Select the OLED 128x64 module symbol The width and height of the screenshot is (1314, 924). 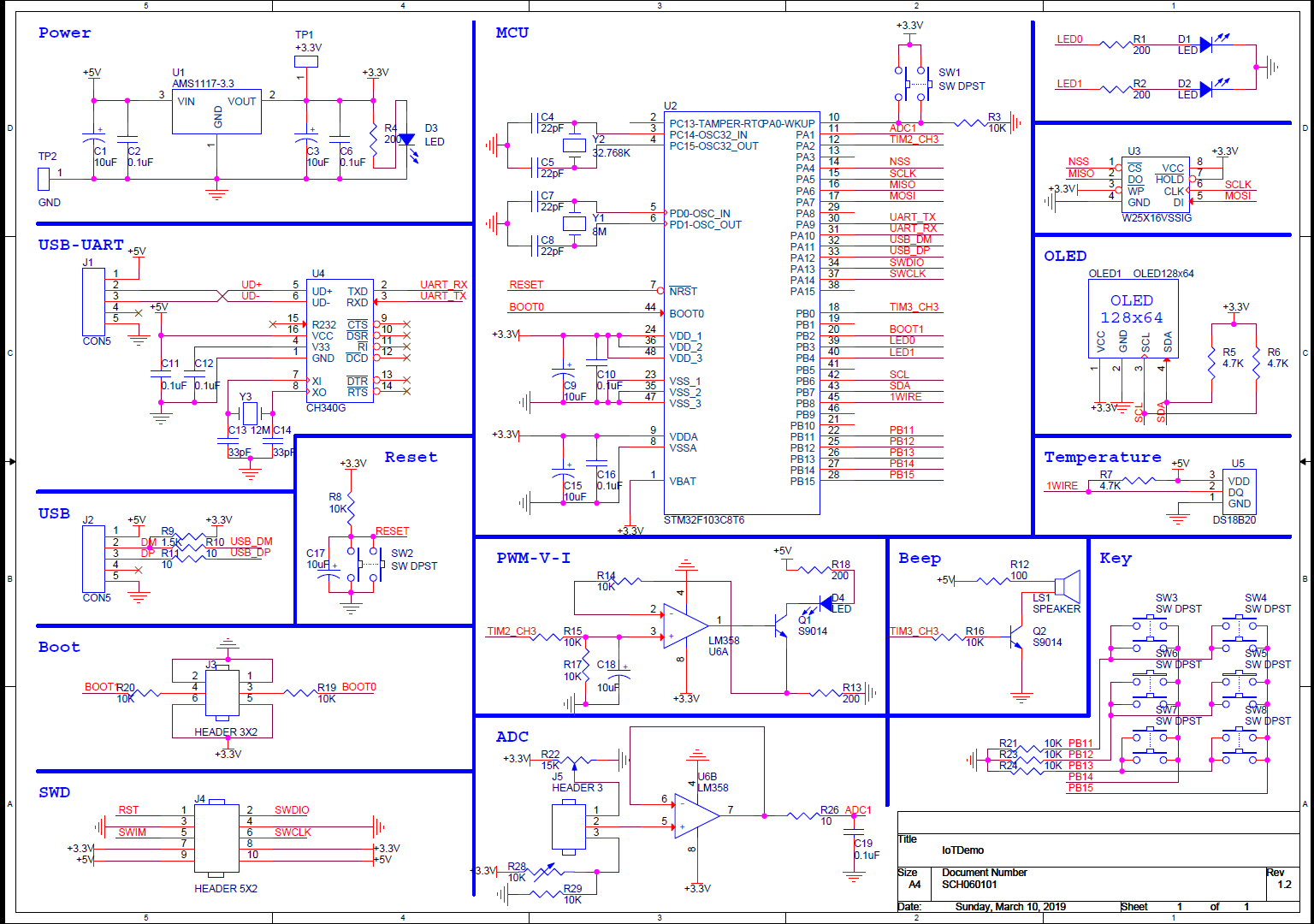click(x=1132, y=320)
